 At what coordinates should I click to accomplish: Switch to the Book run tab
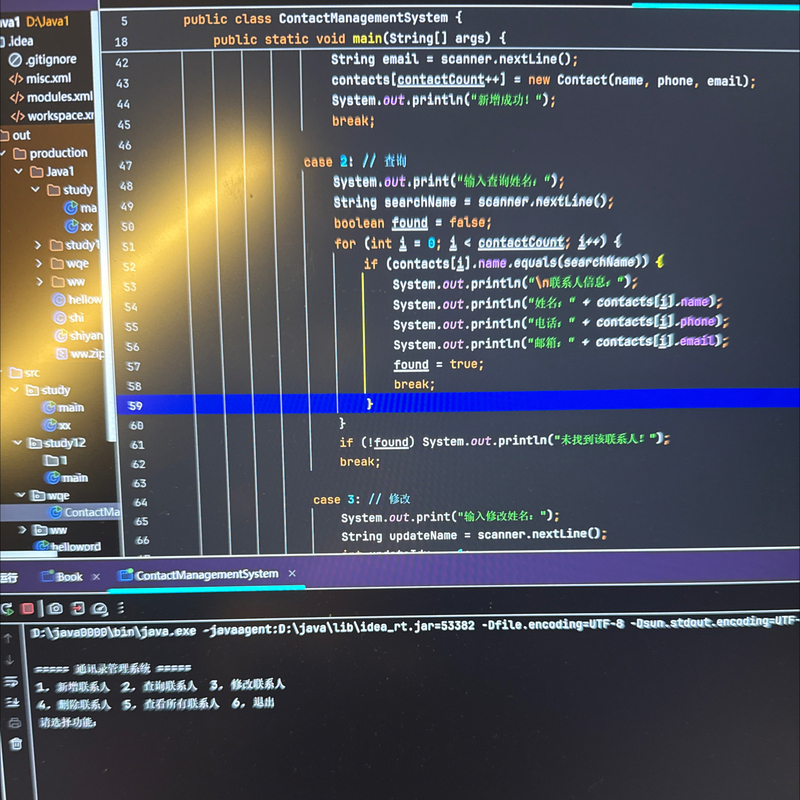68,576
